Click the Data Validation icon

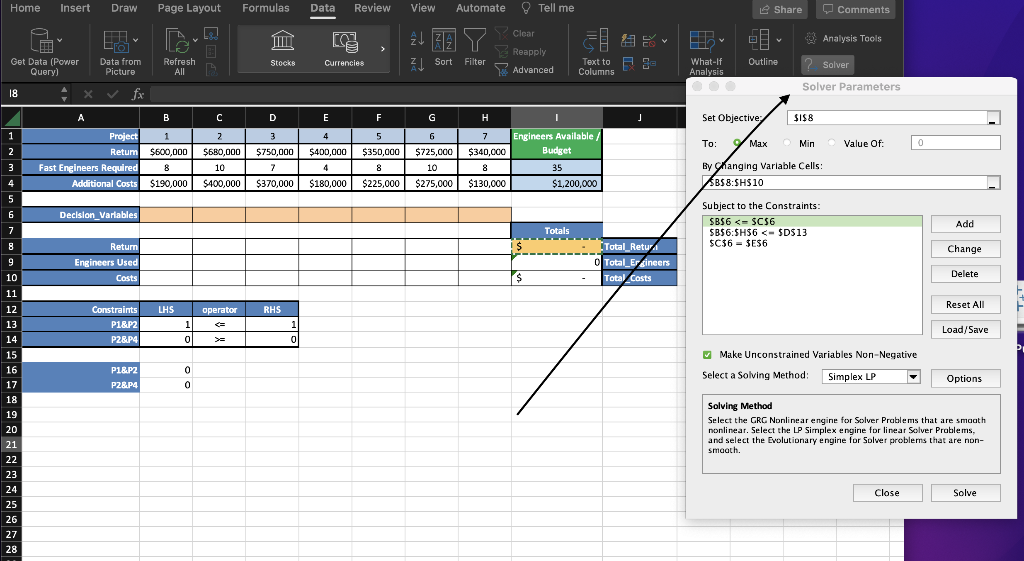(x=649, y=40)
